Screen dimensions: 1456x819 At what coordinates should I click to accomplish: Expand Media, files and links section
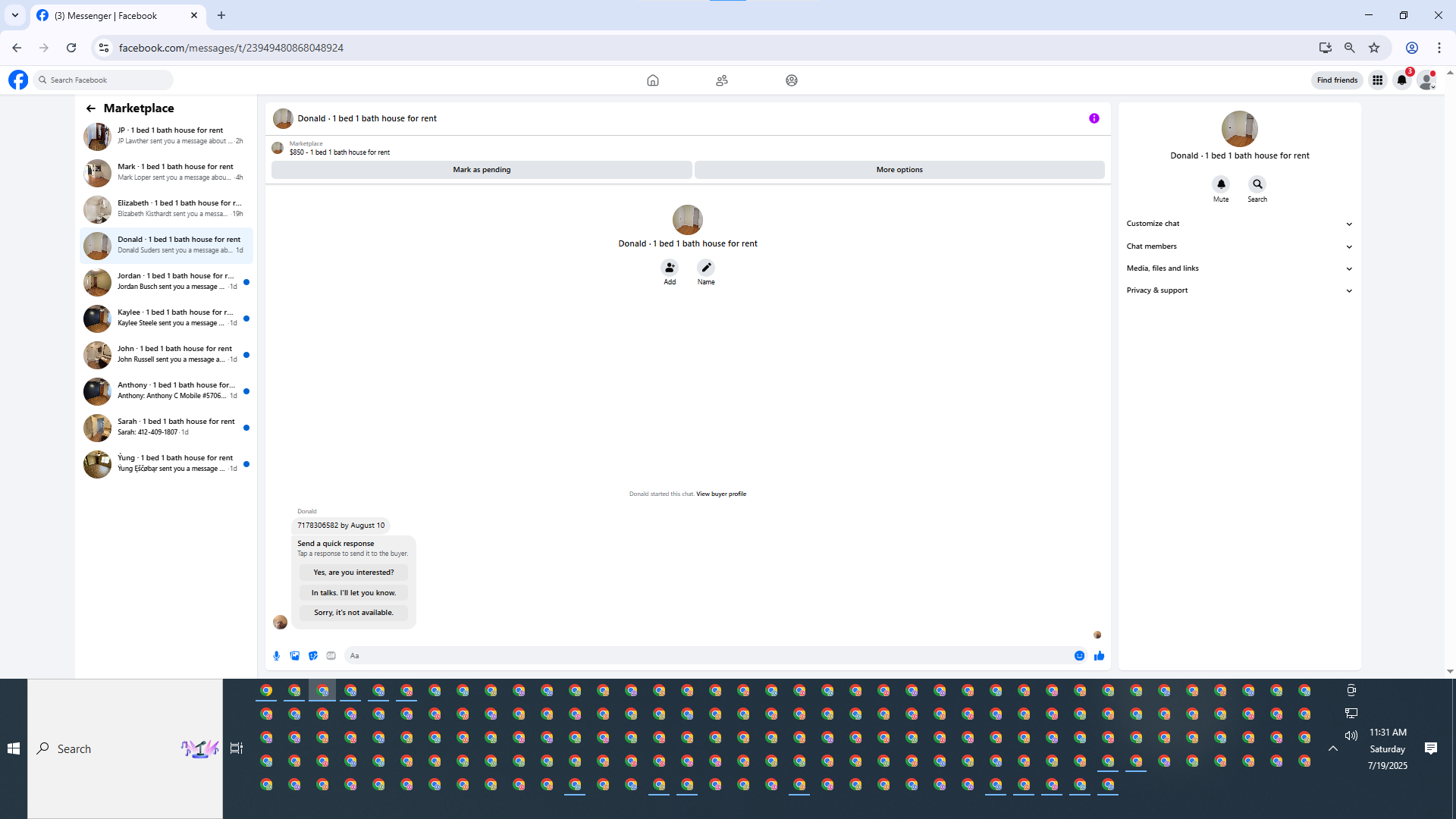[x=1239, y=268]
